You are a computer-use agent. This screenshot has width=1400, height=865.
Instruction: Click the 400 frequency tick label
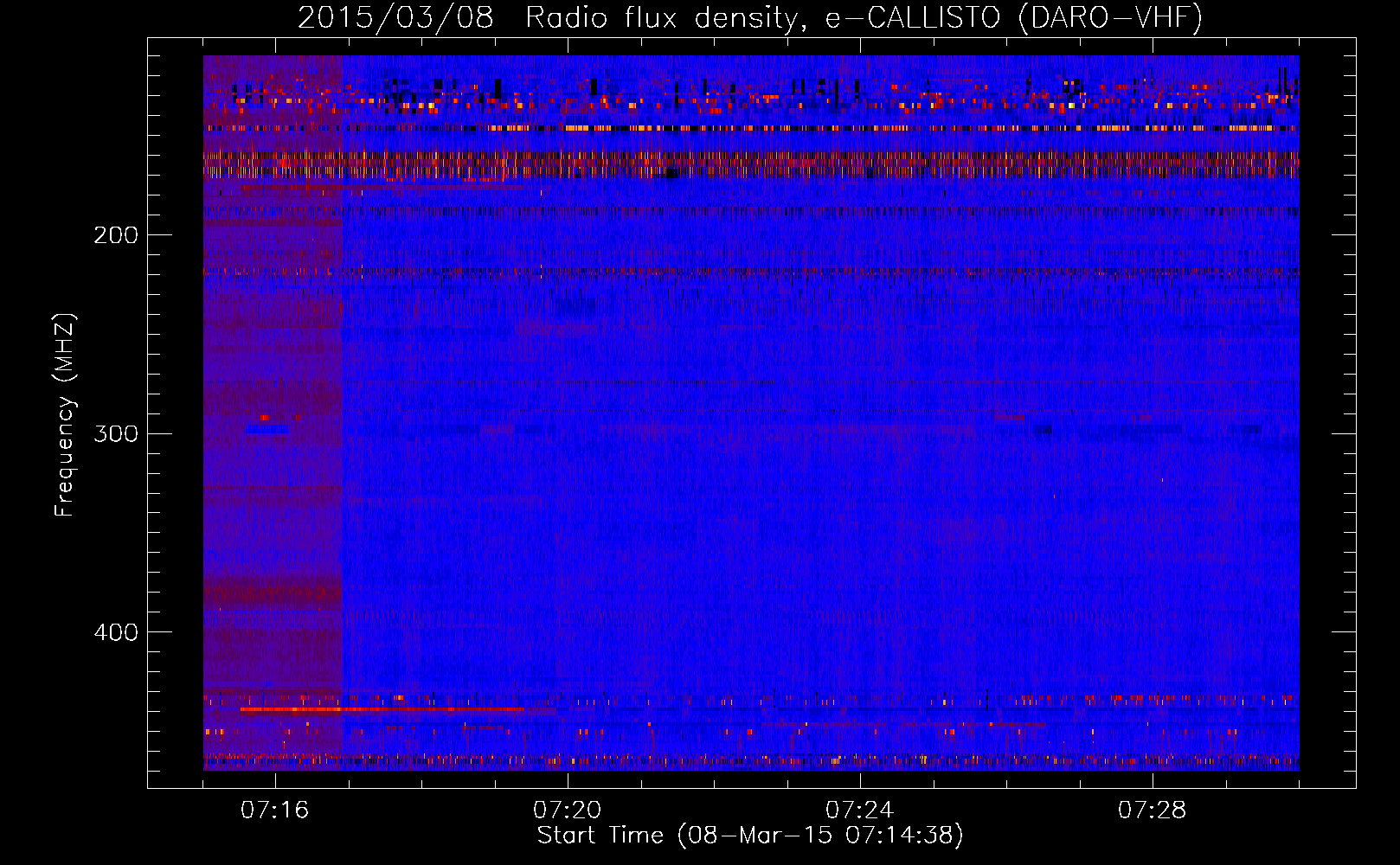point(116,632)
